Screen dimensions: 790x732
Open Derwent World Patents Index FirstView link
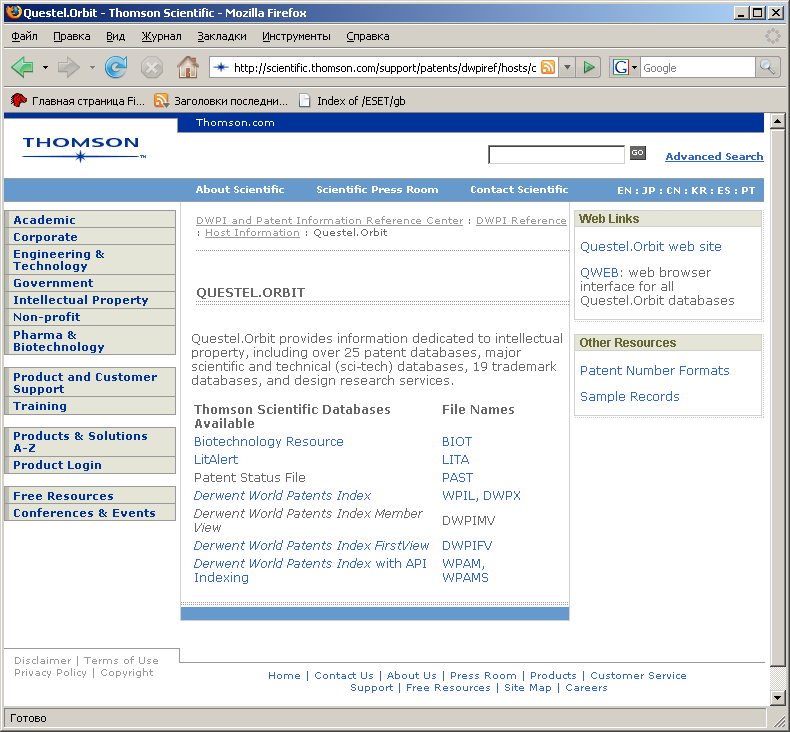click(311, 546)
